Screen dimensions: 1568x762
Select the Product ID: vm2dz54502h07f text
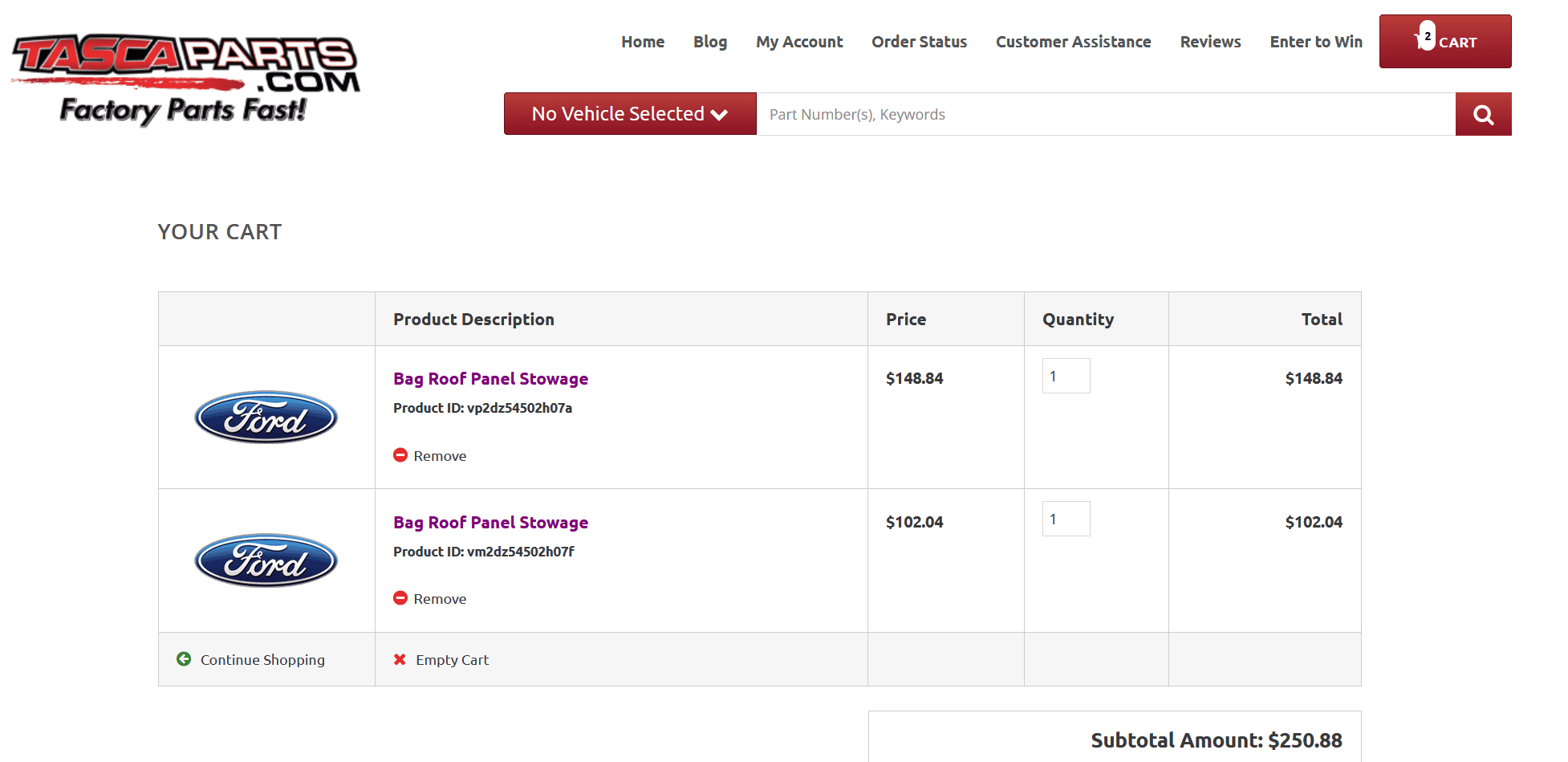click(x=483, y=552)
